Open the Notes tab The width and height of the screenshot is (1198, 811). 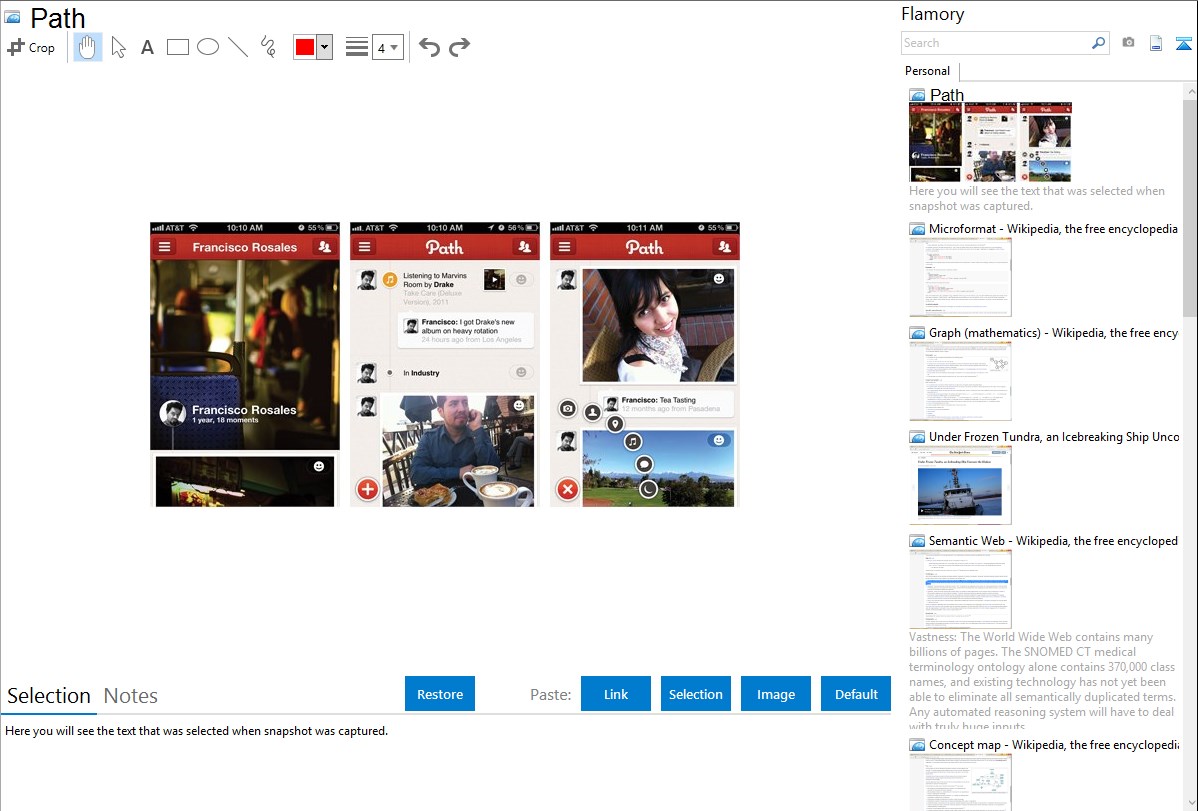coord(131,696)
